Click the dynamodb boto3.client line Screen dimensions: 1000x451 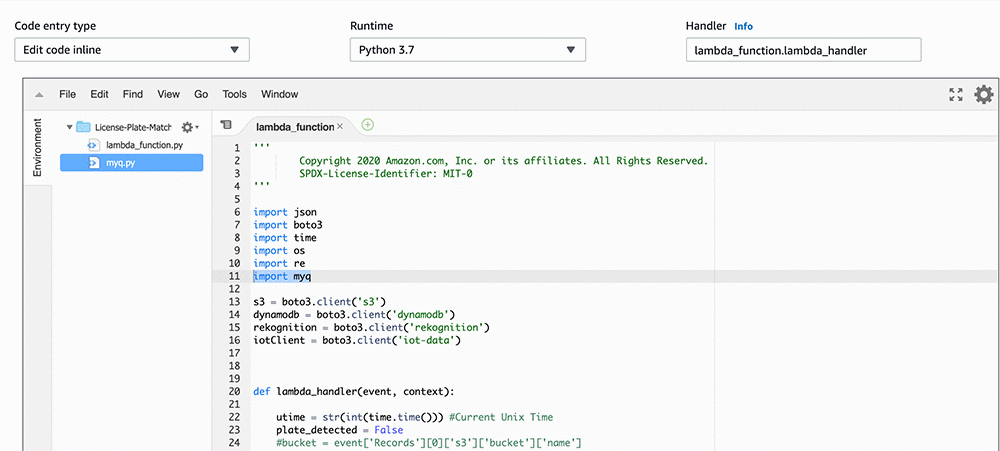tap(354, 314)
